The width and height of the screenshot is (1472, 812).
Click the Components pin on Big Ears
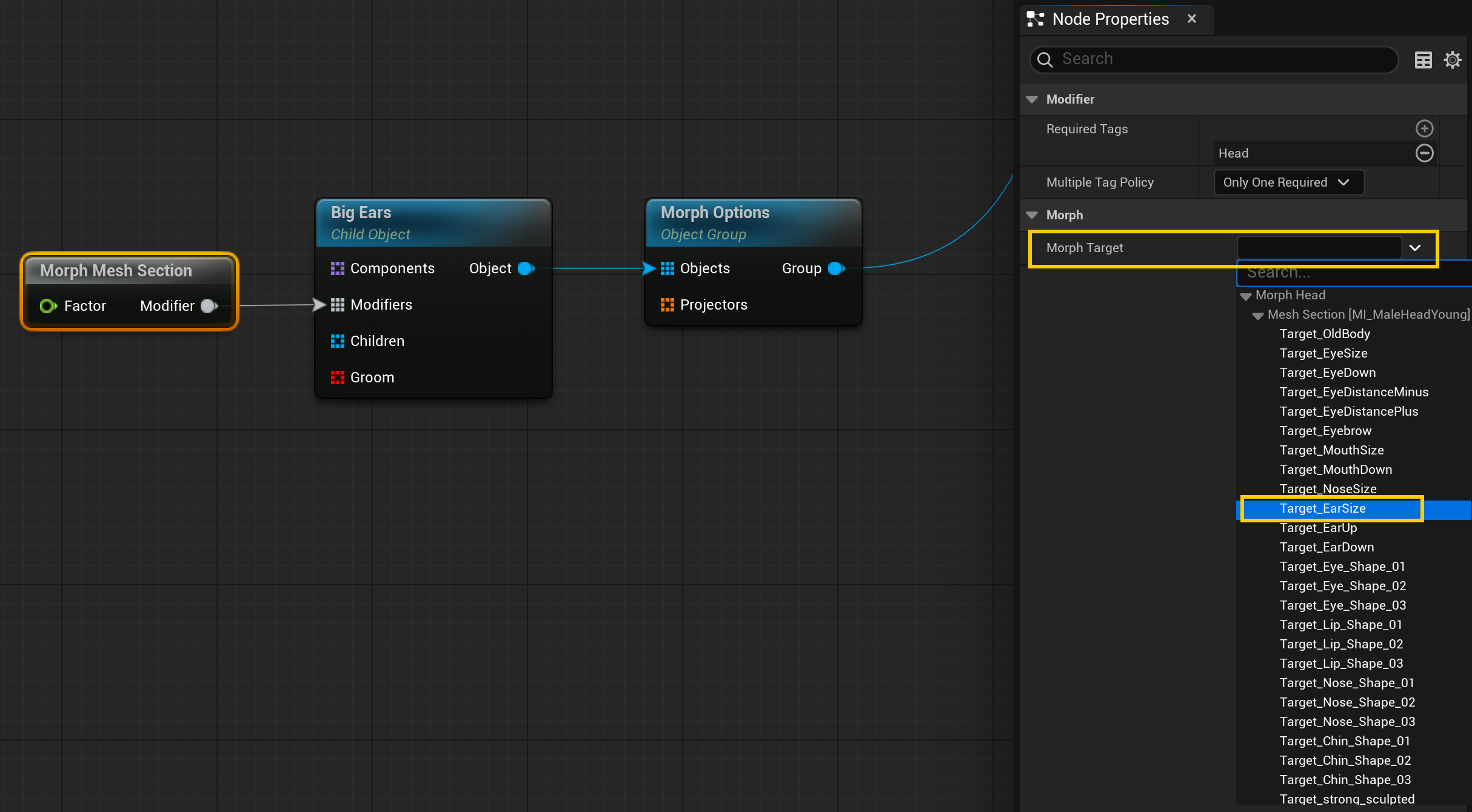tap(337, 268)
